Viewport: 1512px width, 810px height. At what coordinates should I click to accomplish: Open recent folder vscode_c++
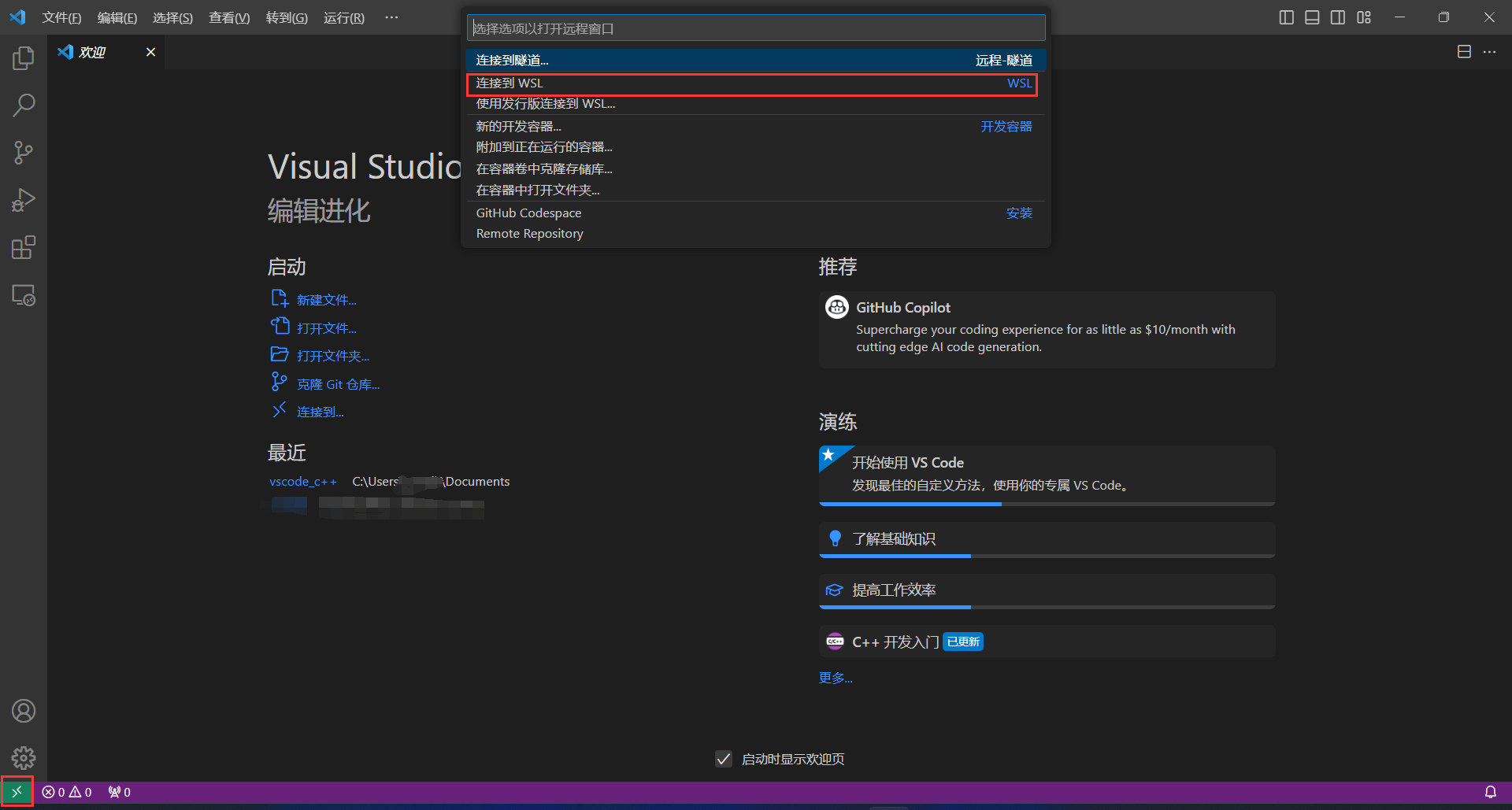click(x=303, y=482)
